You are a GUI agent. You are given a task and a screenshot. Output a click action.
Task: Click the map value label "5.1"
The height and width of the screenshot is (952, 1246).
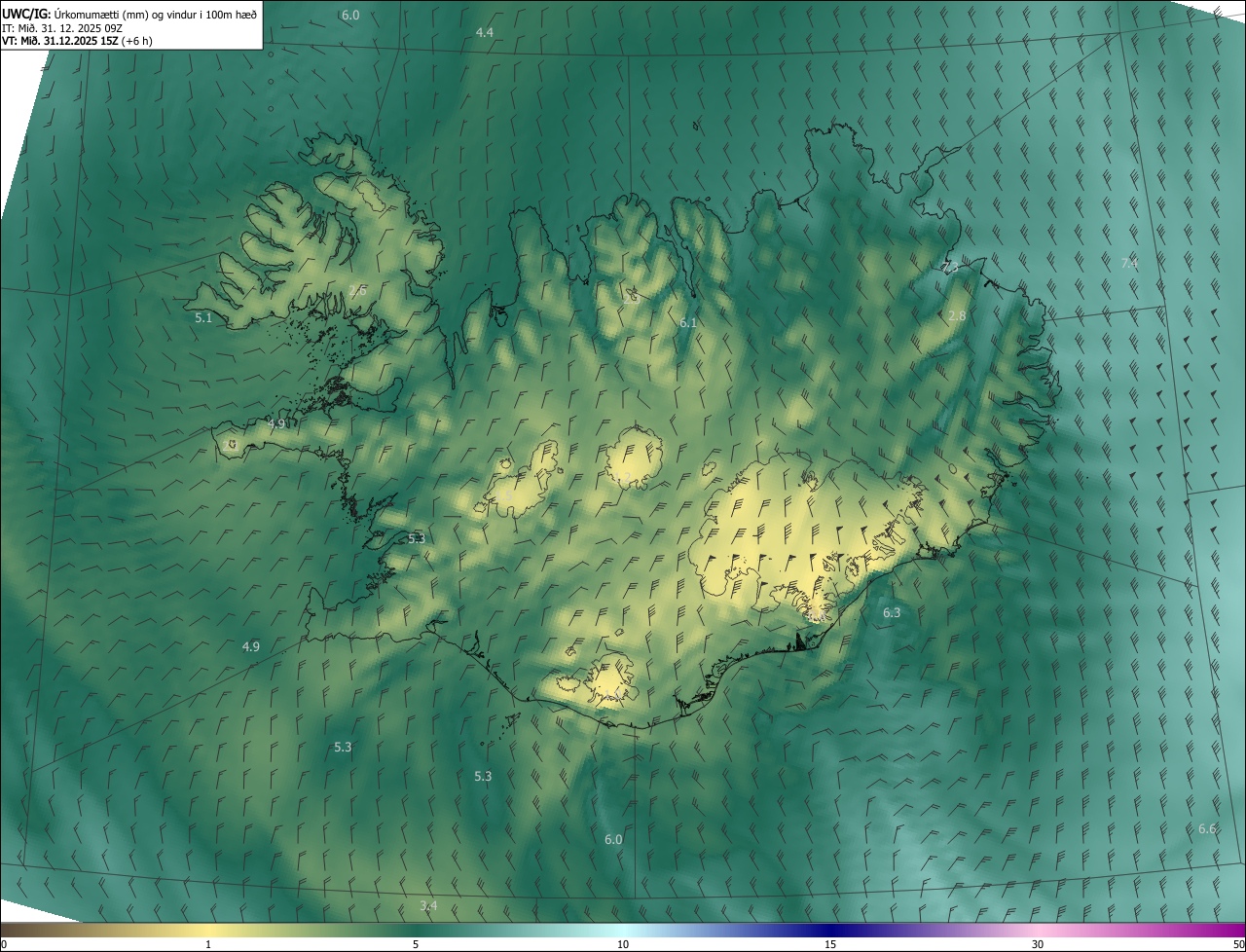(203, 317)
